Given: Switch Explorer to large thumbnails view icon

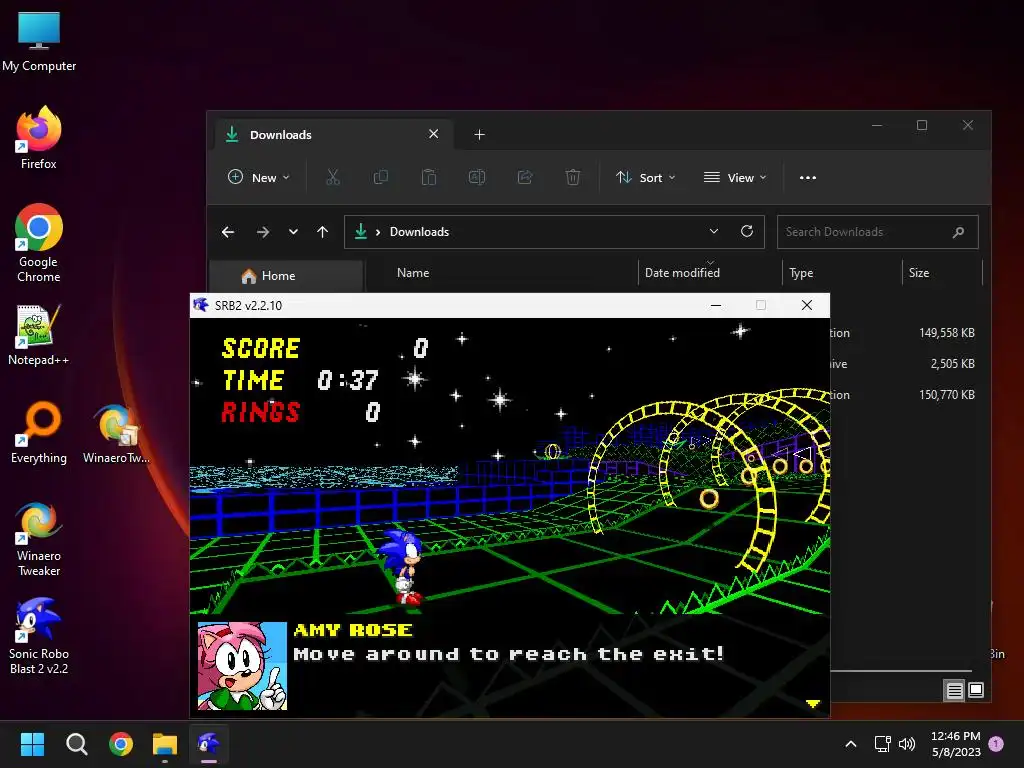Looking at the screenshot, I should coord(976,690).
